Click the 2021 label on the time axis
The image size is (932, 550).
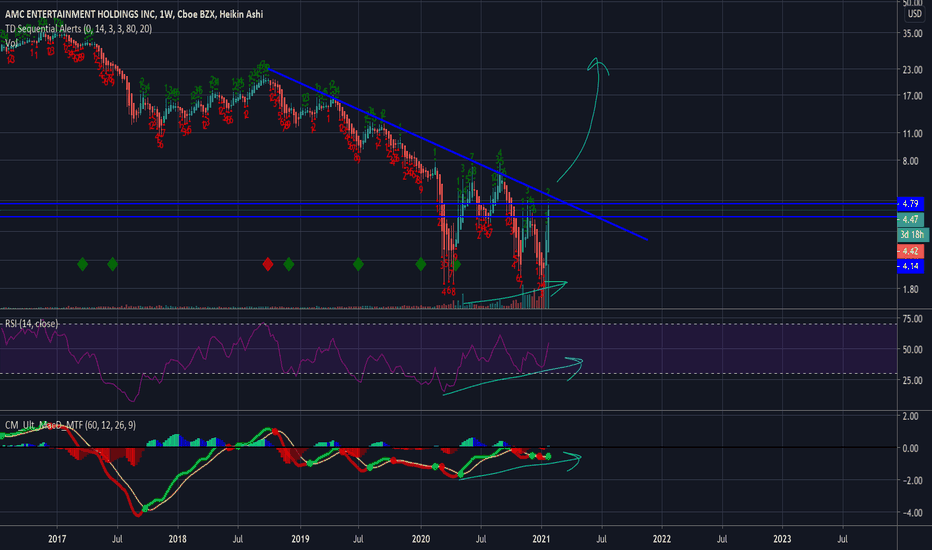pyautogui.click(x=541, y=539)
